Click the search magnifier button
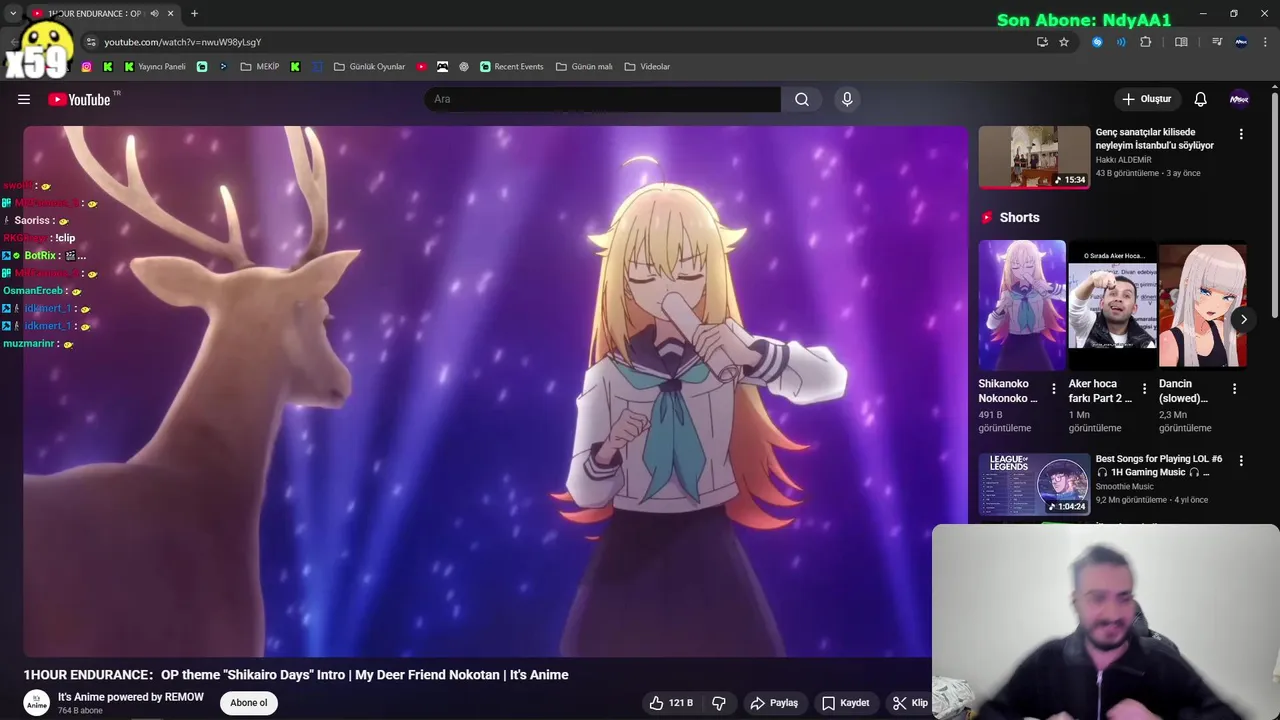 click(802, 99)
